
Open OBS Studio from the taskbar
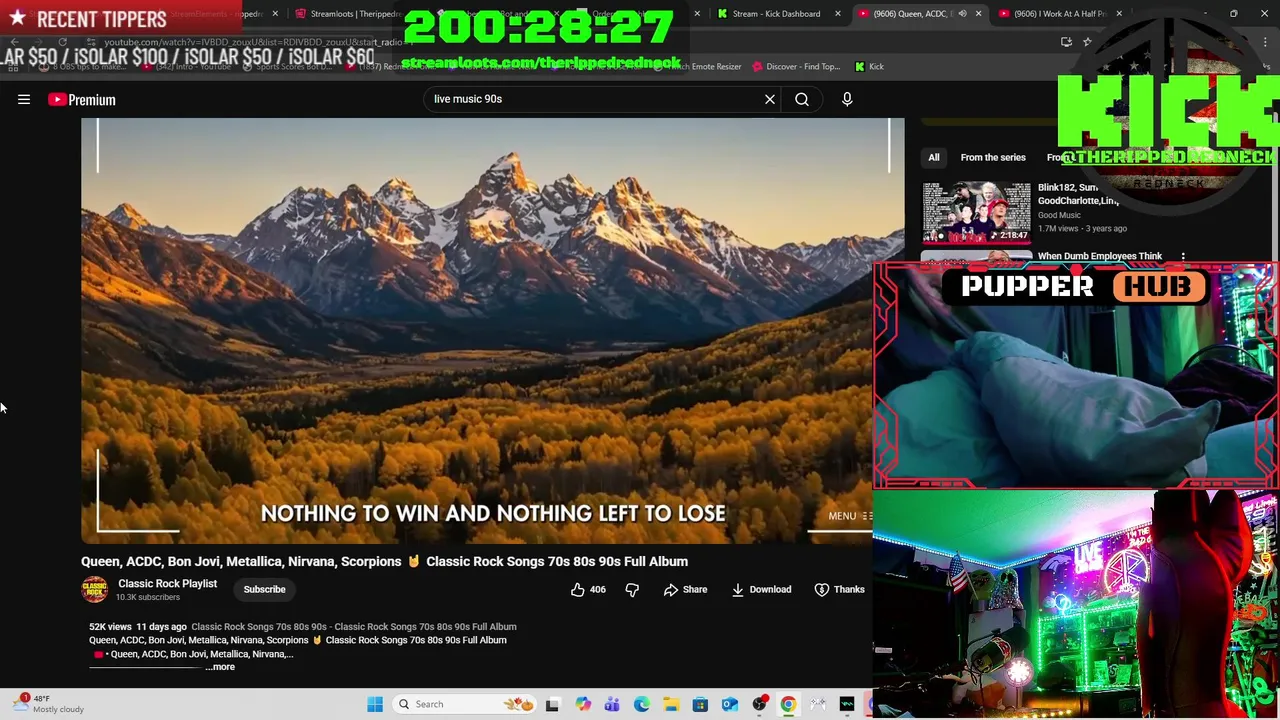(x=759, y=704)
